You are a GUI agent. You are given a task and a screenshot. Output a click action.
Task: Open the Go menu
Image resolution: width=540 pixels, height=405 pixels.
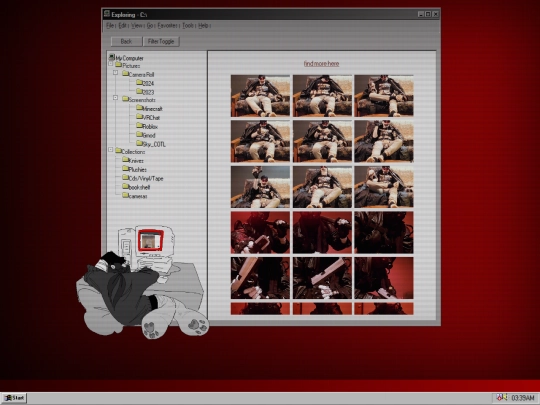coord(150,26)
